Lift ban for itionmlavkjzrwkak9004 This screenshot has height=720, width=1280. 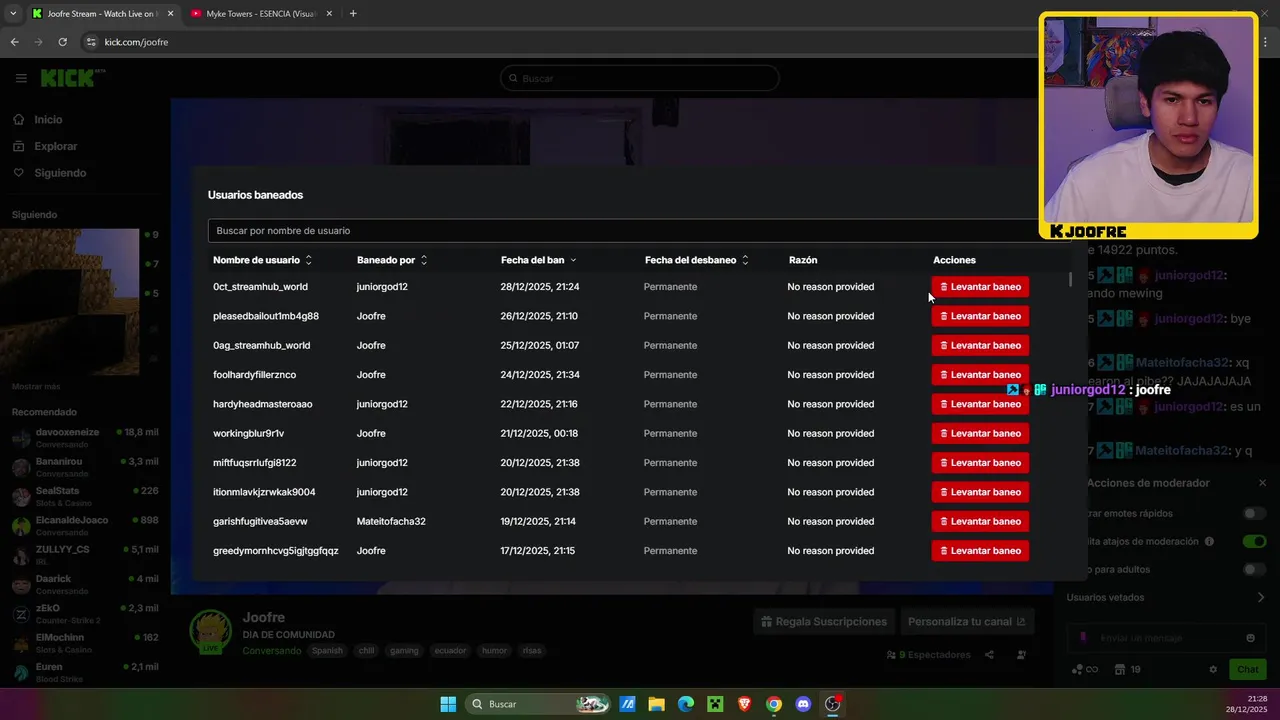coord(980,492)
